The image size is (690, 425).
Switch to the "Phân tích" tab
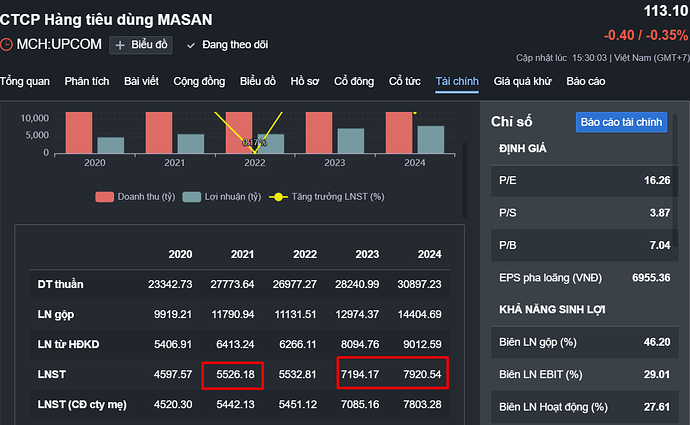pyautogui.click(x=86, y=80)
